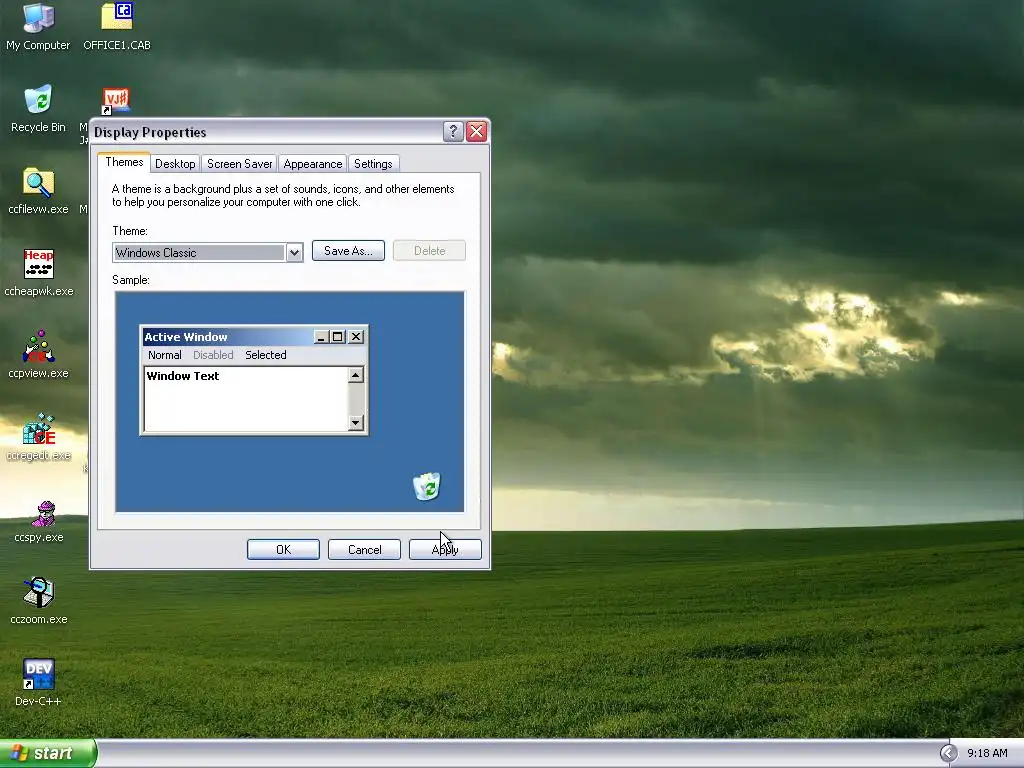Open the Theme dropdown arrow
Viewport: 1024px width, 768px height.
[x=295, y=253]
